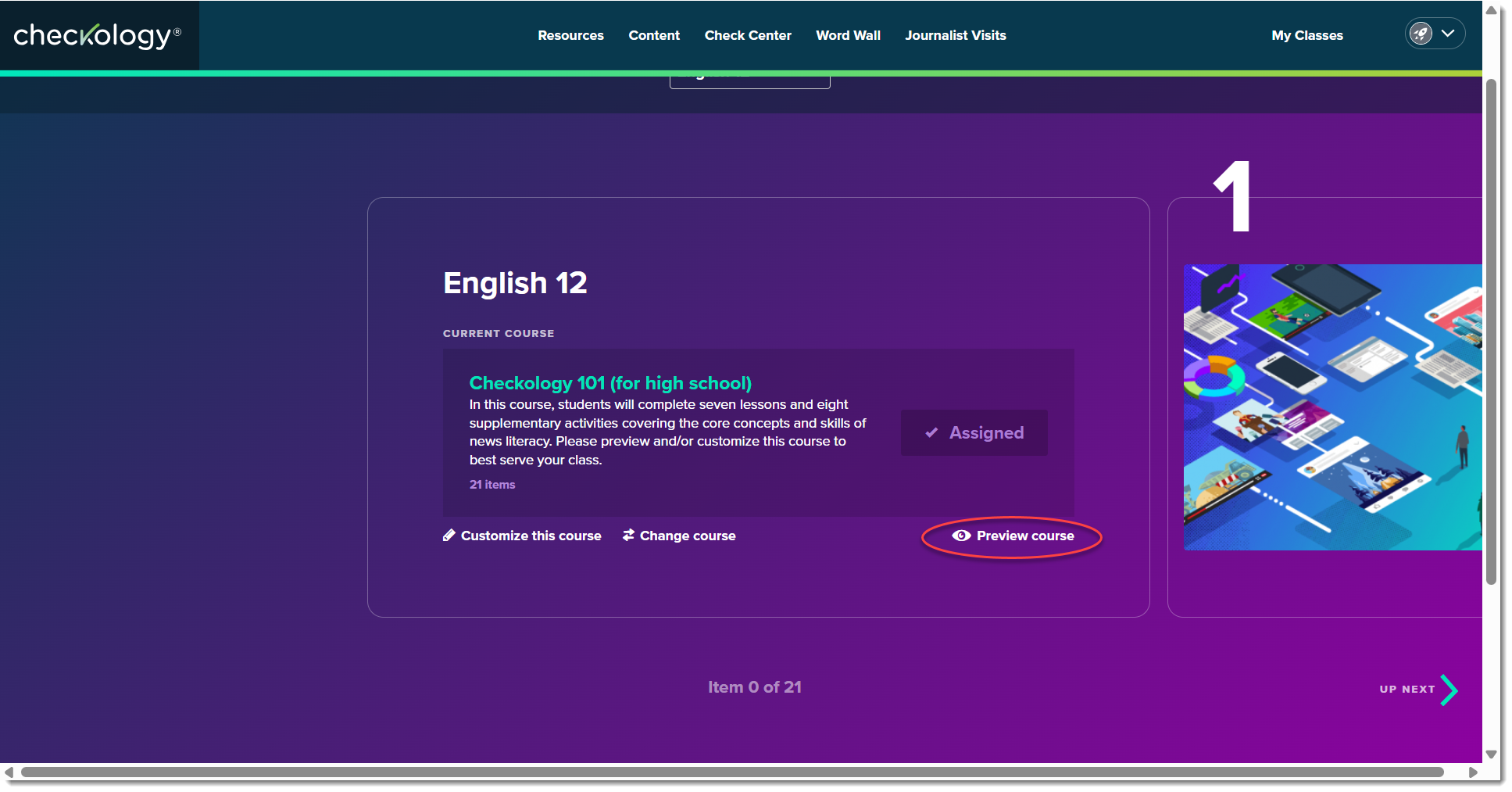
Task: Click the horizontal scrollbar thumb
Action: click(732, 772)
